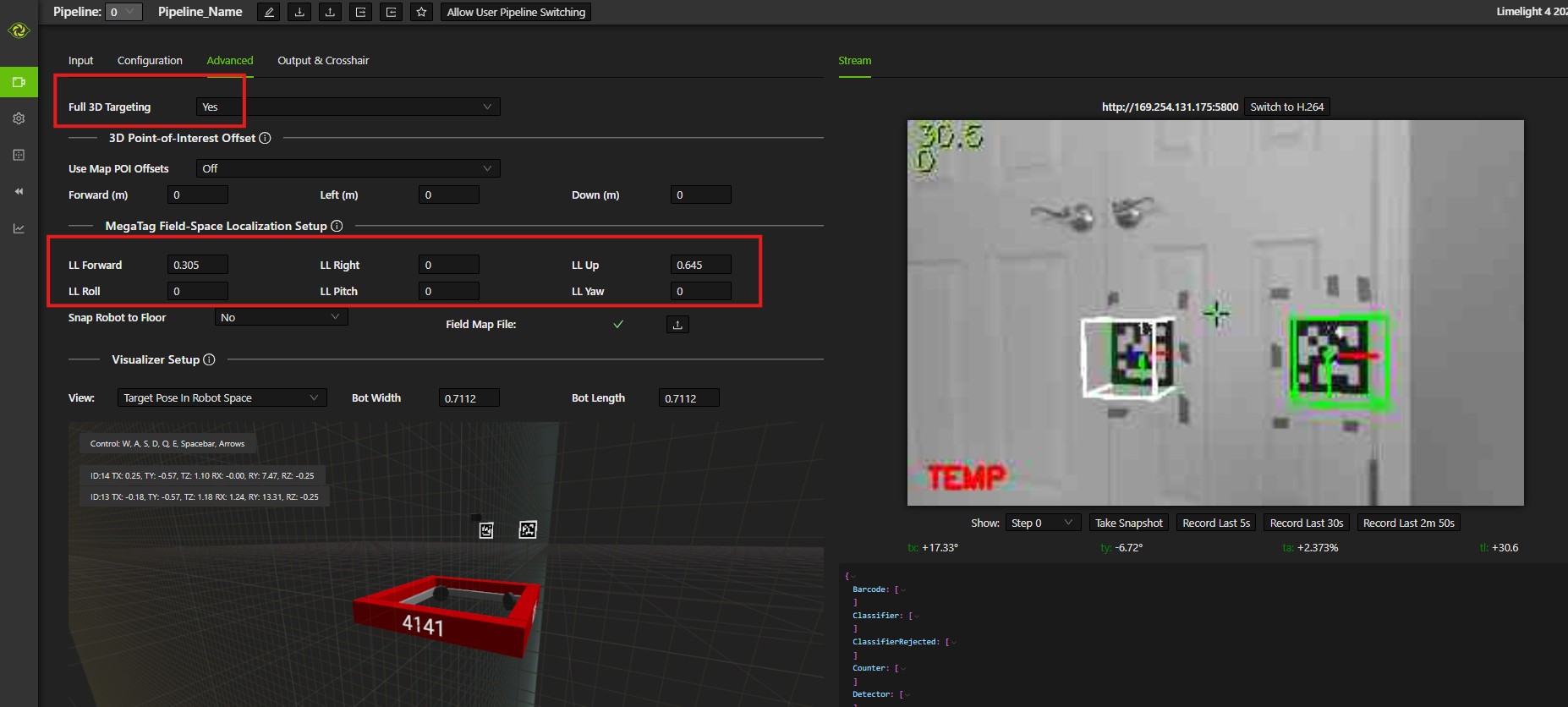1568x707 pixels.
Task: Click the ID:13 pose readout text
Action: click(205, 497)
